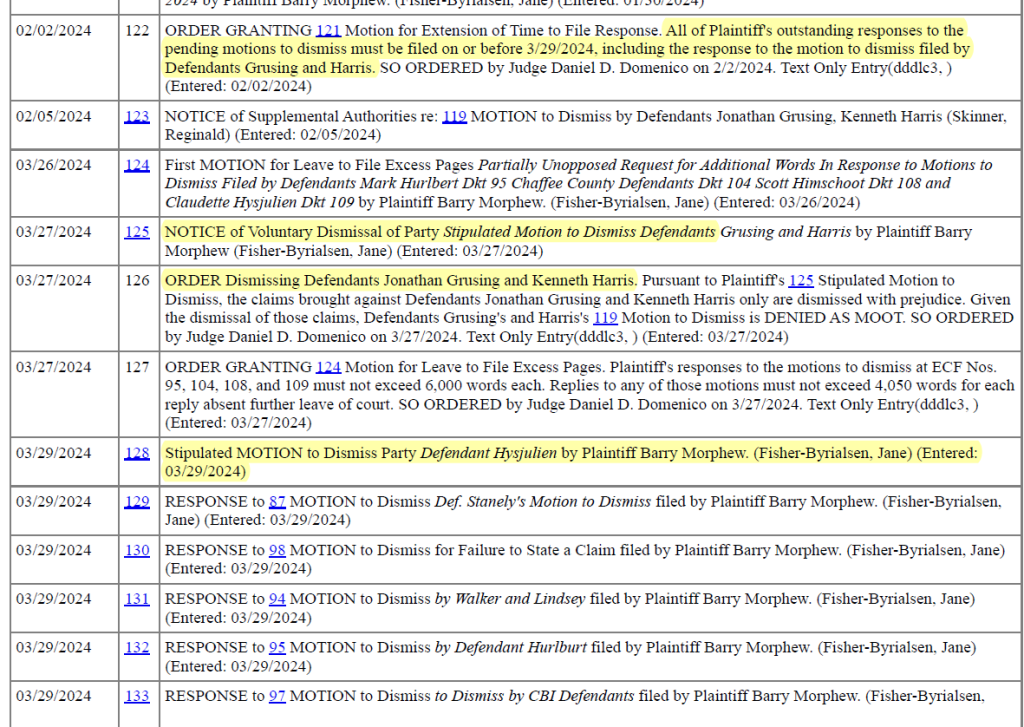Click the 98 Motion to Dismiss link

point(277,550)
